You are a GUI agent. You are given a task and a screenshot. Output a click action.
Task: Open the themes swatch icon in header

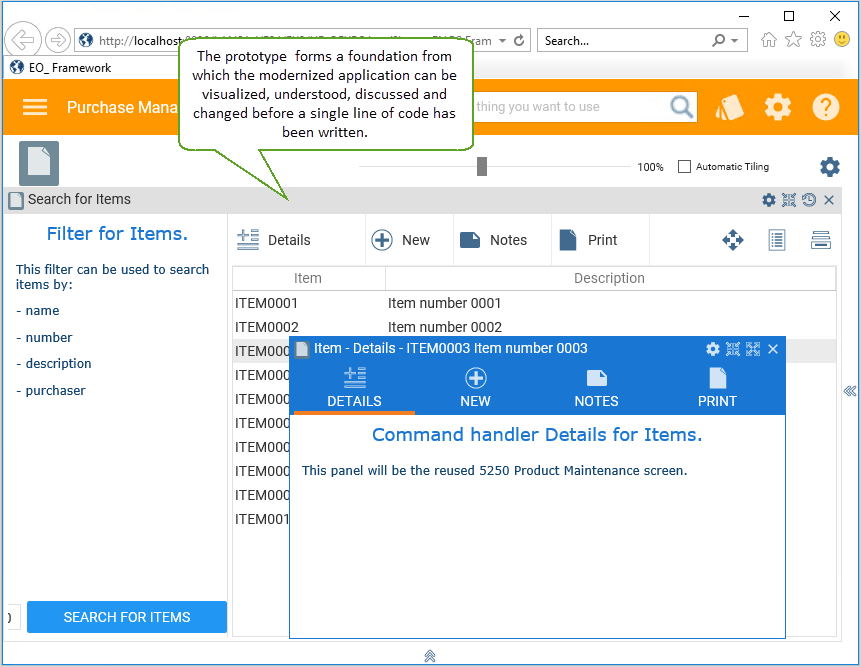(729, 107)
